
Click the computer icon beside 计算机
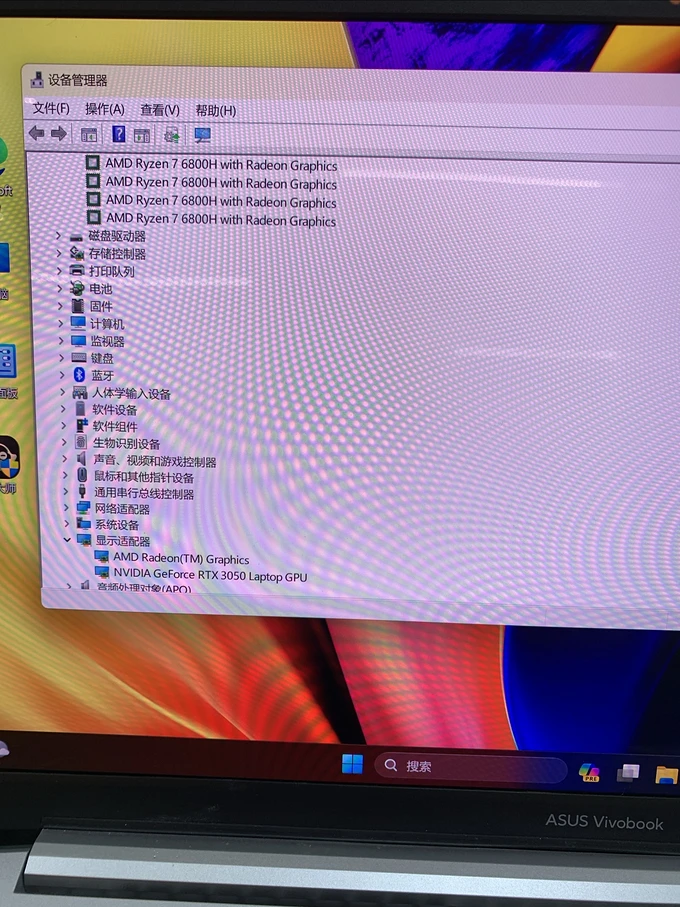79,323
